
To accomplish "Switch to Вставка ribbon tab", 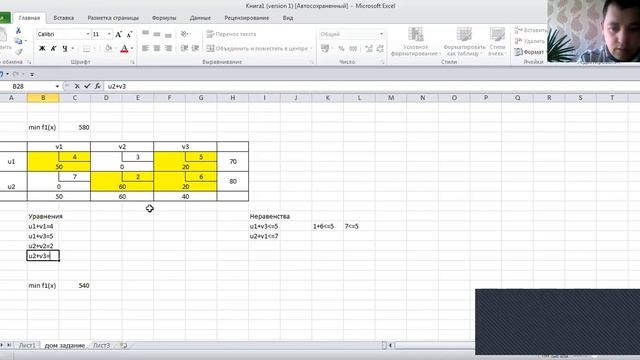I will click(64, 18).
